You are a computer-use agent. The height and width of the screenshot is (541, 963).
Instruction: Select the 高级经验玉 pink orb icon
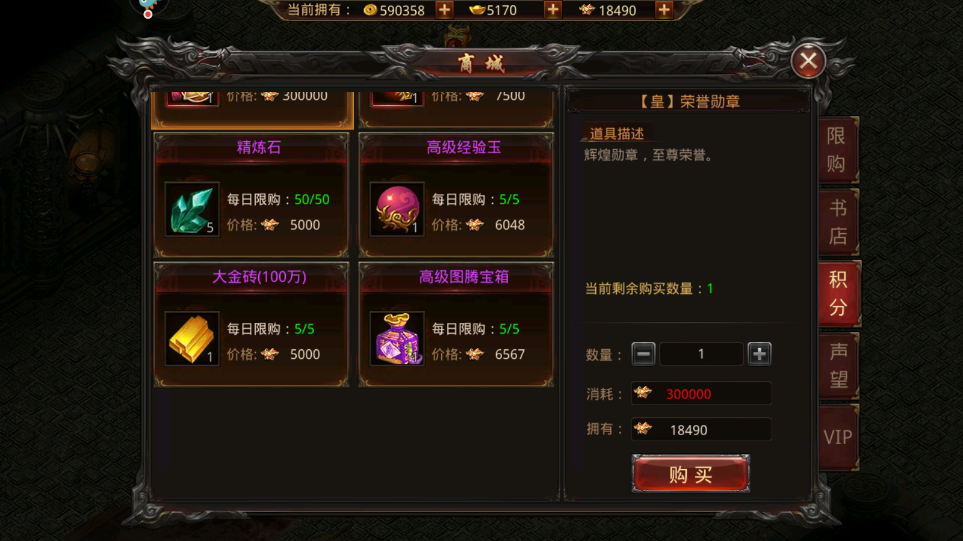pos(397,209)
